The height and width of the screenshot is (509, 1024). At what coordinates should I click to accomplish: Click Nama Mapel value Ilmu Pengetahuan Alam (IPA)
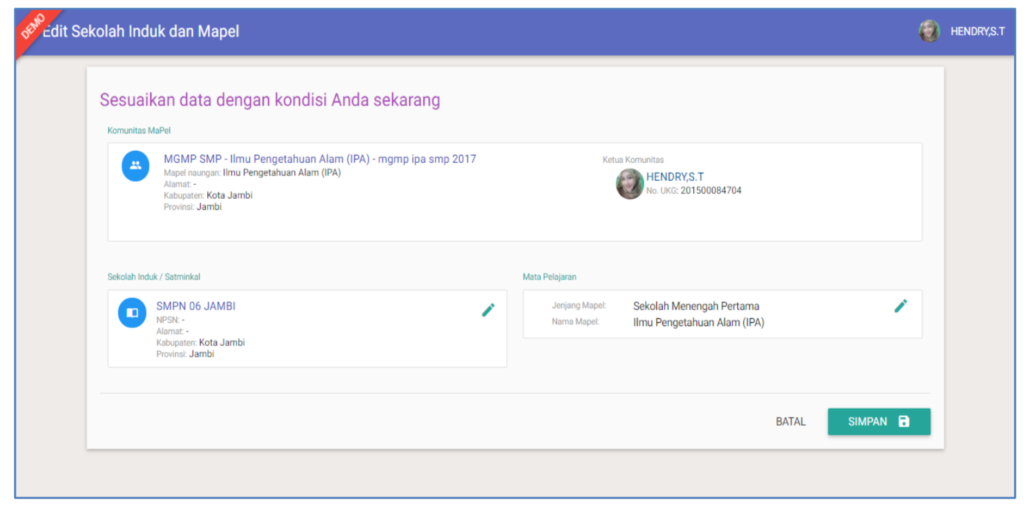point(699,322)
